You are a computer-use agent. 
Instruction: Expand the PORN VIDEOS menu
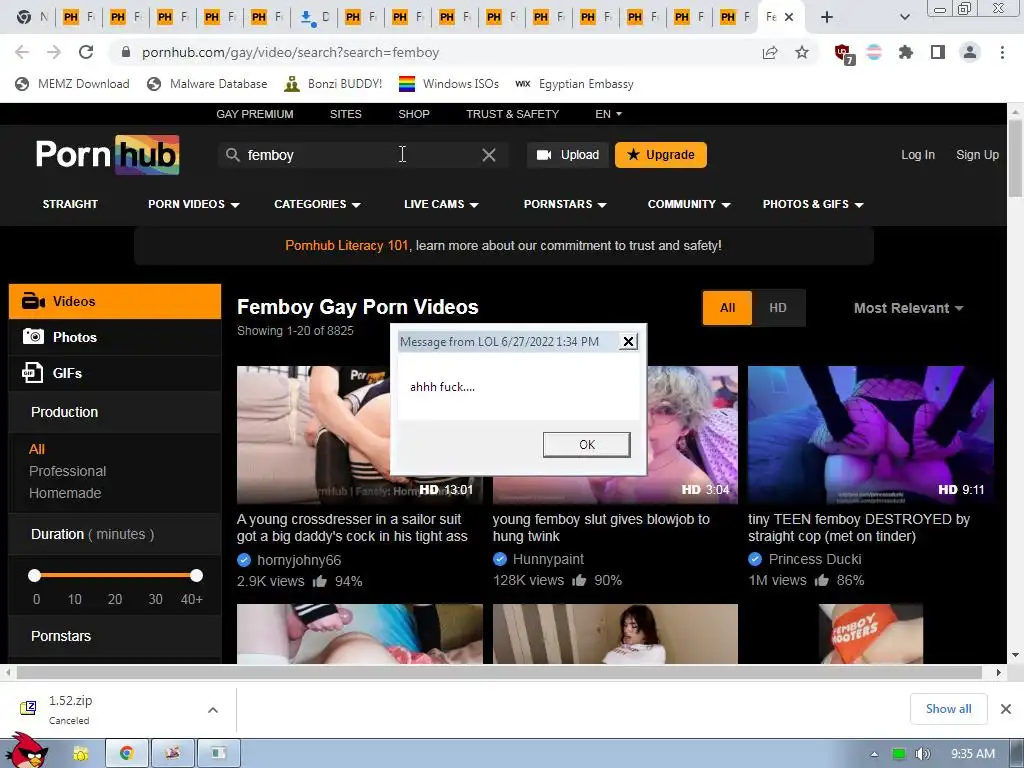193,204
